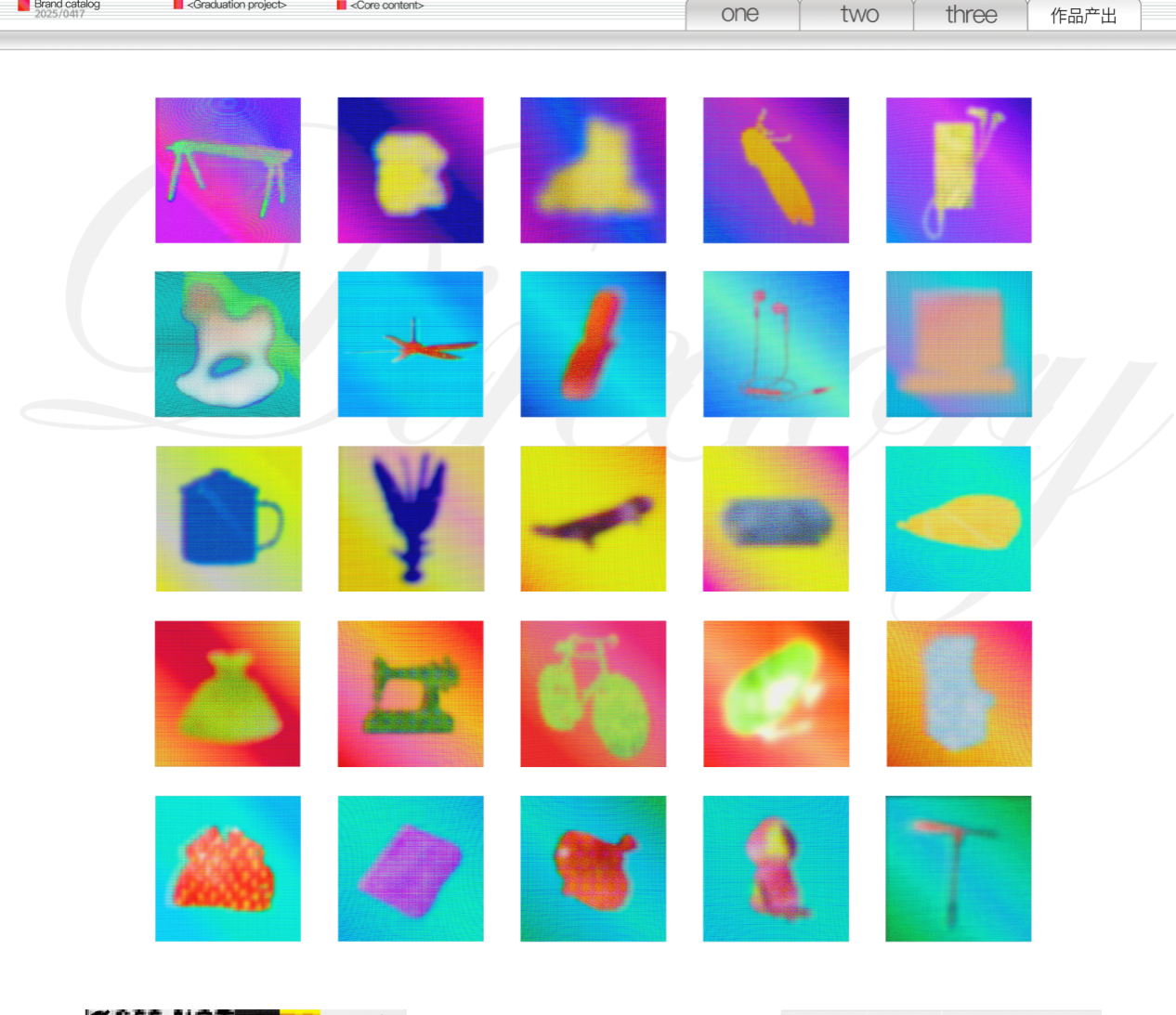This screenshot has height=1015, width=1176.
Task: Click the red ceiling fan tile
Action: (410, 345)
